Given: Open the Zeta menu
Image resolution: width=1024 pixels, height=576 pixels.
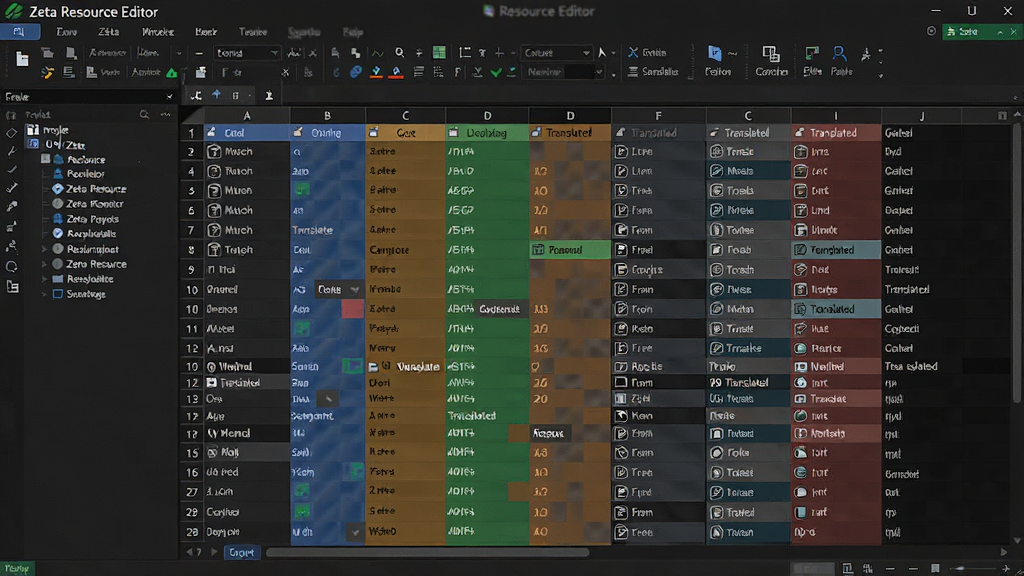Looking at the screenshot, I should point(108,31).
